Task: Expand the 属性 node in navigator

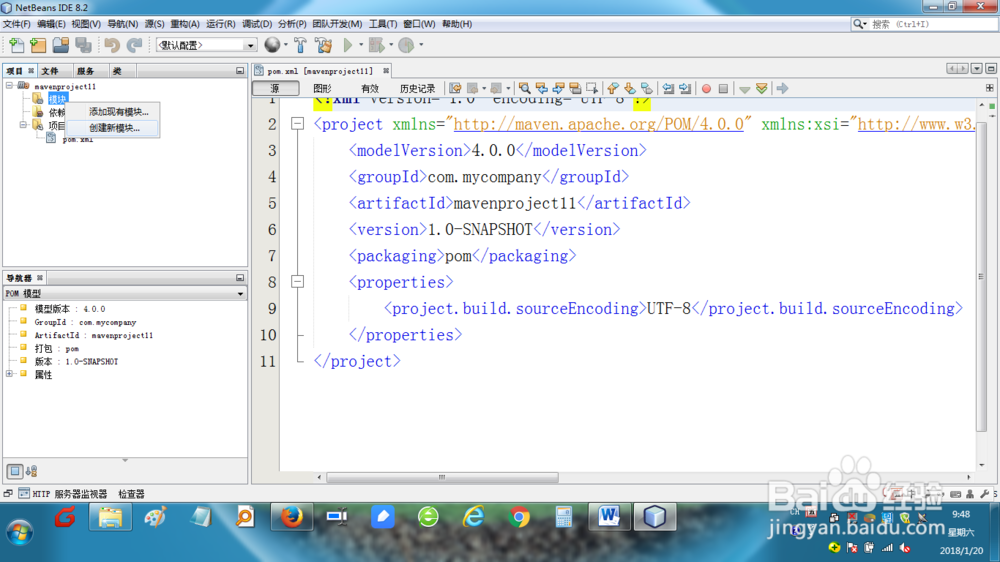Action: point(10,374)
